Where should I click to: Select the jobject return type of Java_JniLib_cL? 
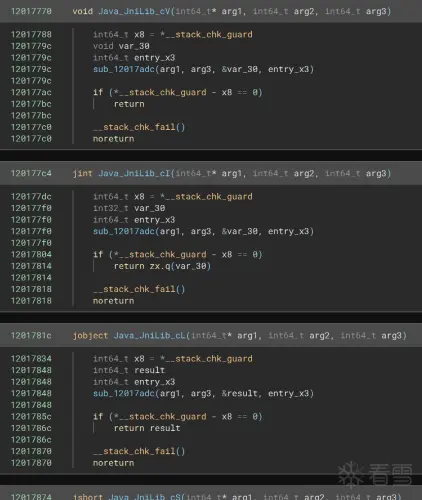(90, 335)
